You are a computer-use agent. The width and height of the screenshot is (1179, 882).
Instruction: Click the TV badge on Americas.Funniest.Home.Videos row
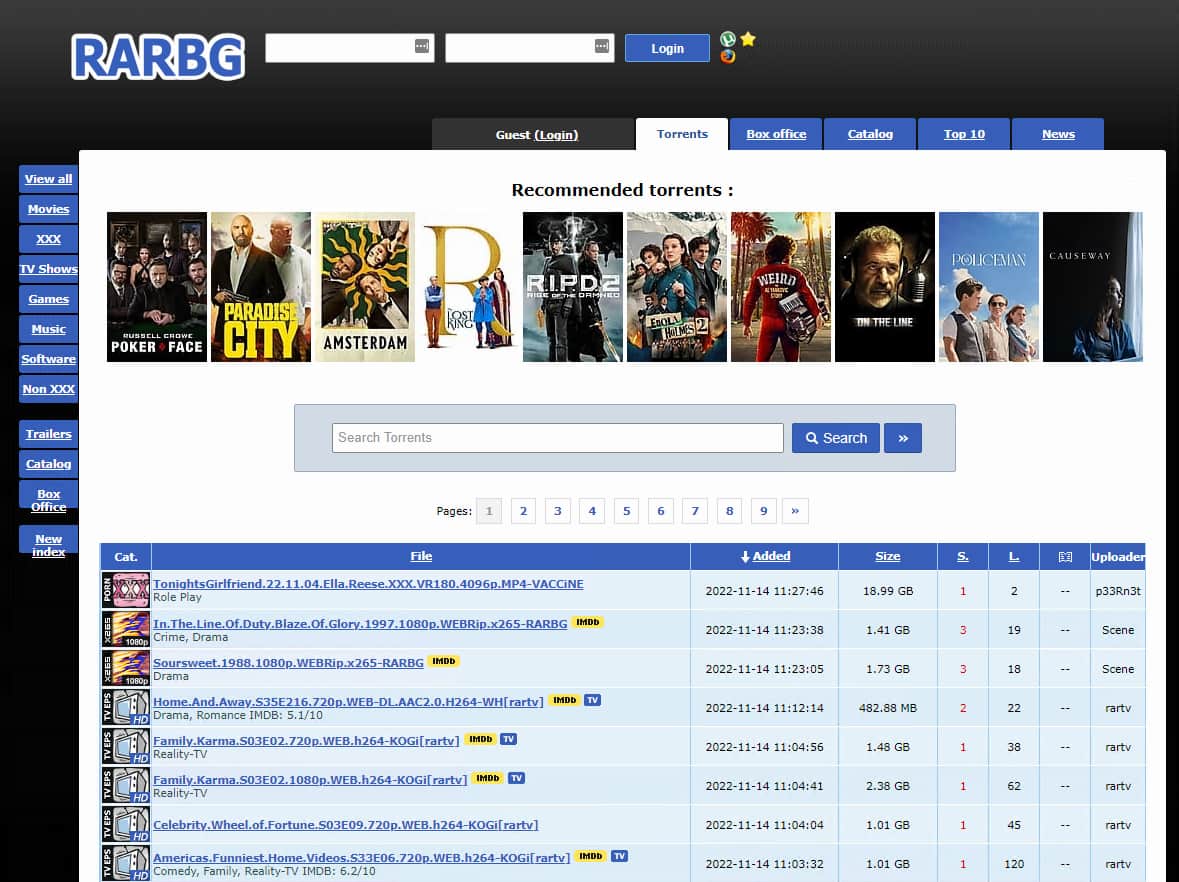pos(619,856)
